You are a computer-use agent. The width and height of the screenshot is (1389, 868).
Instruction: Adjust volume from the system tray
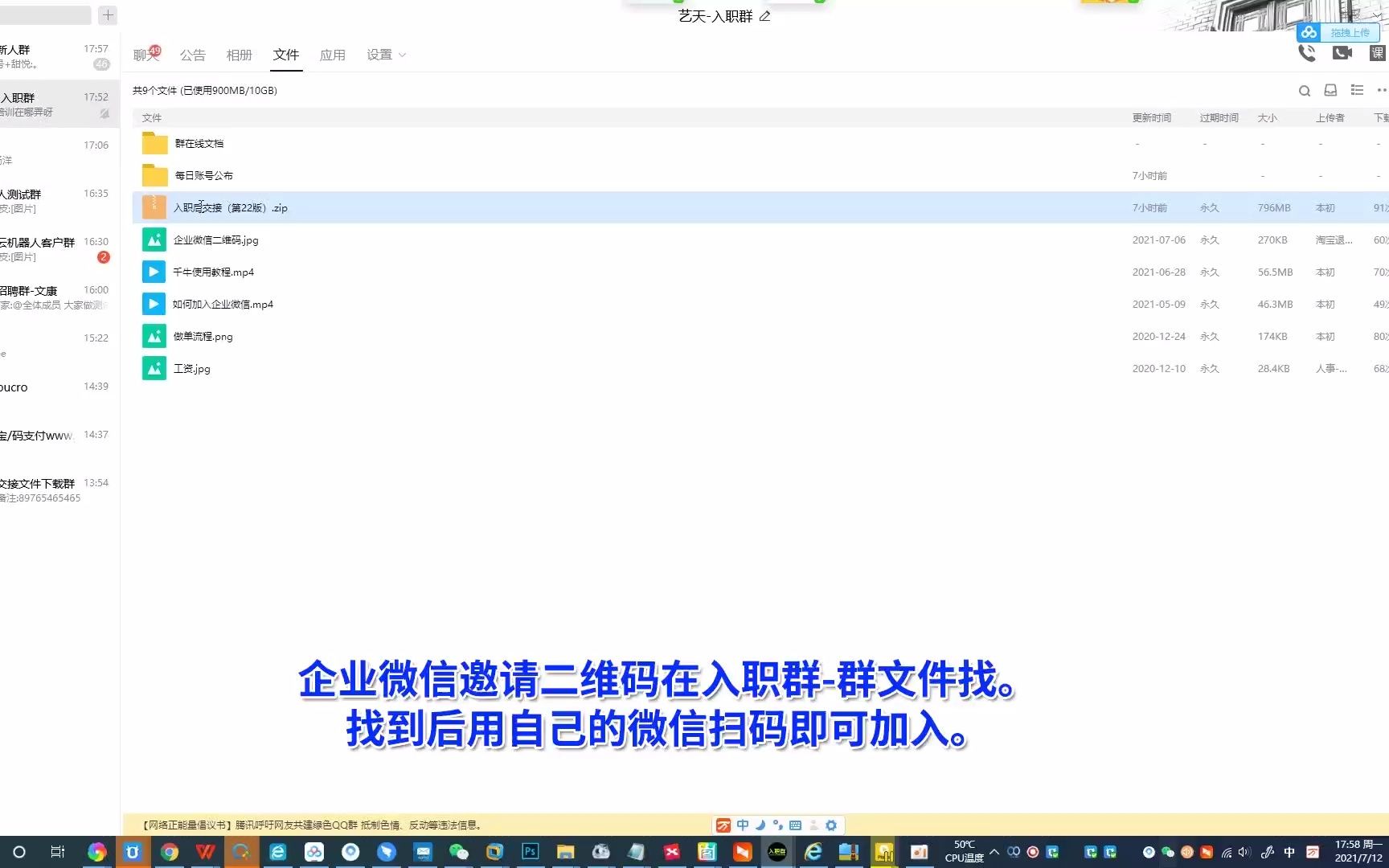[1243, 852]
